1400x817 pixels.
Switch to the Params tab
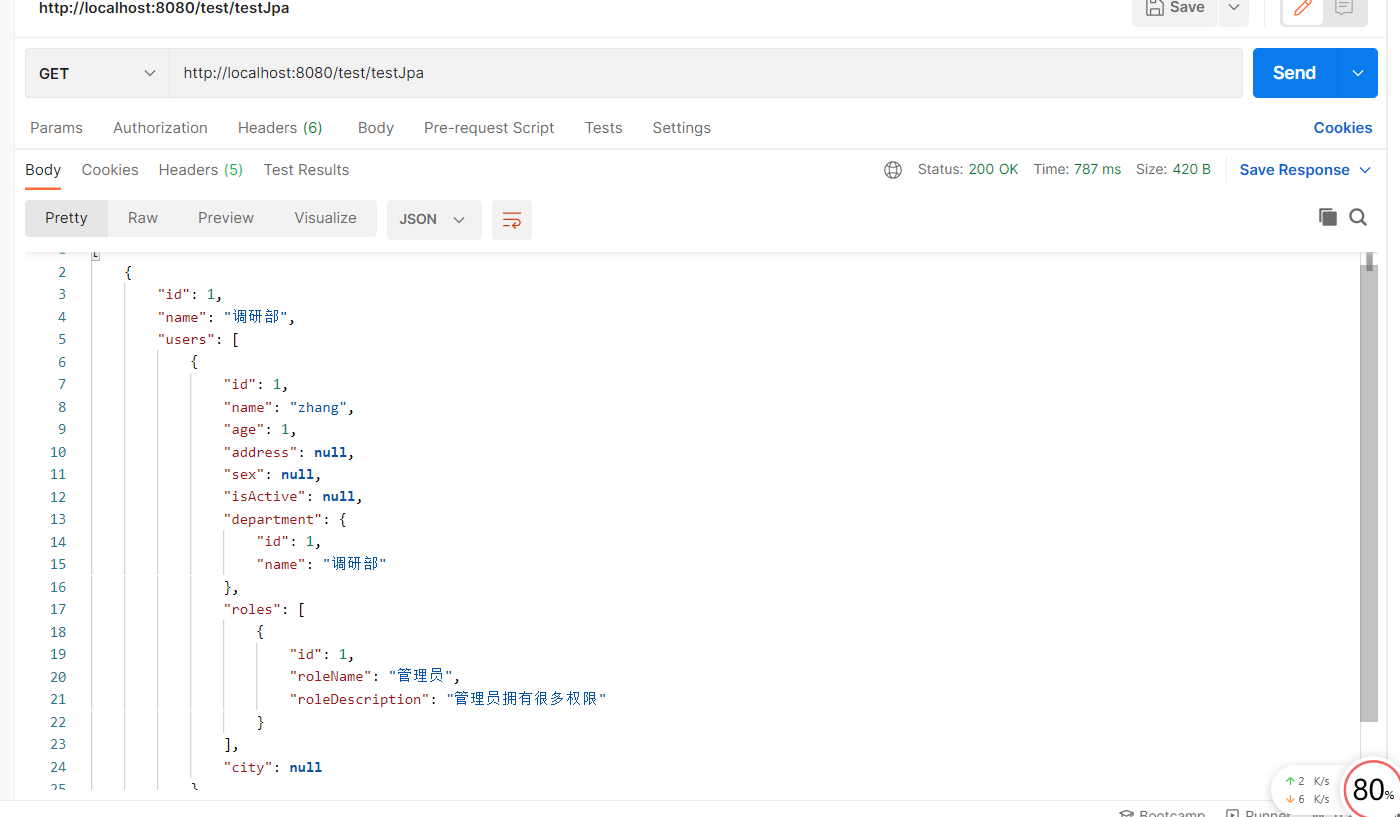(56, 128)
